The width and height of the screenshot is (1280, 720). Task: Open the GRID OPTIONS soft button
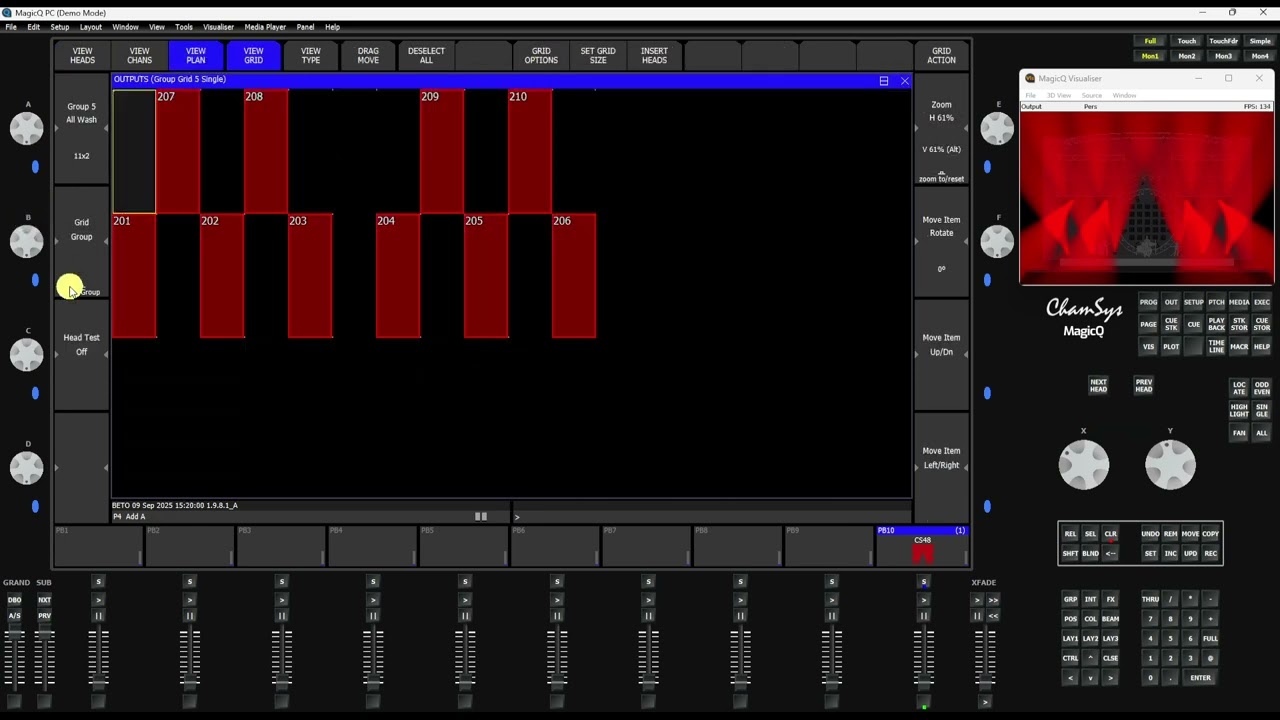click(541, 56)
